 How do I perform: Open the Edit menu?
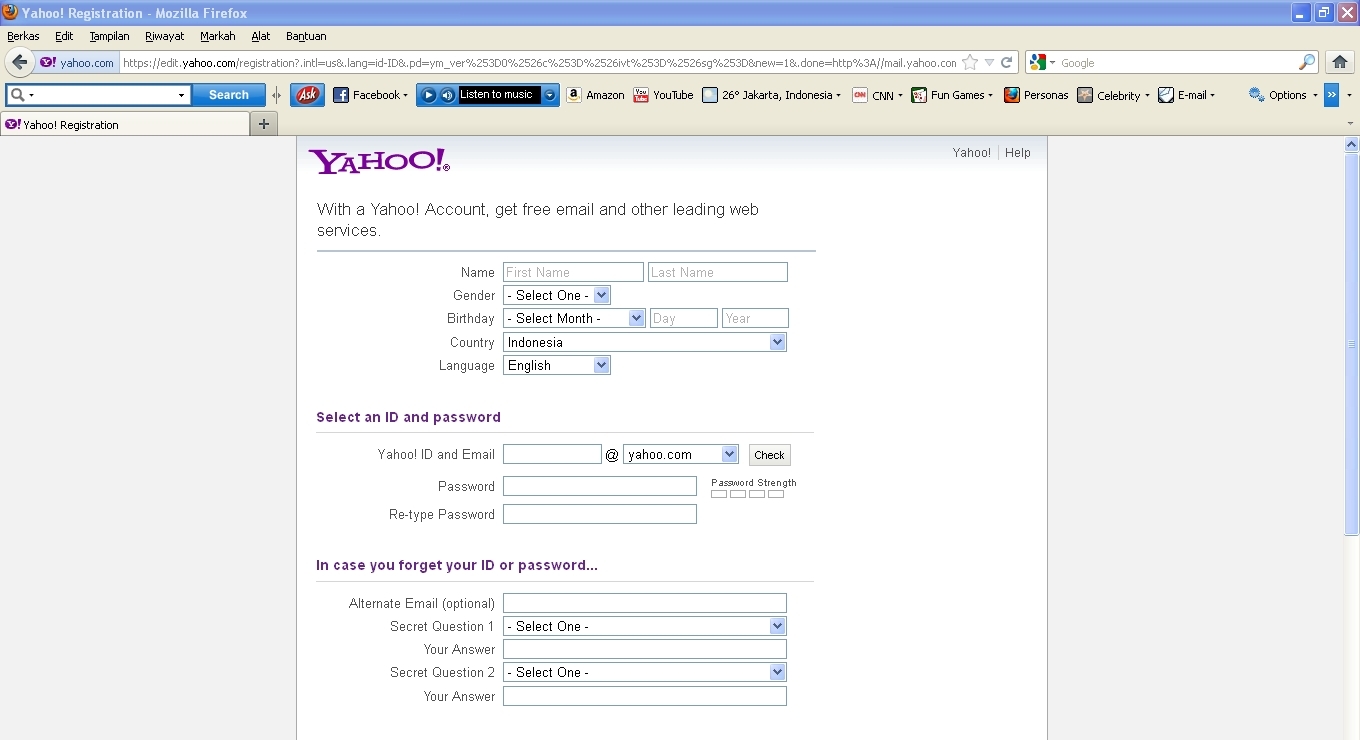pyautogui.click(x=64, y=36)
